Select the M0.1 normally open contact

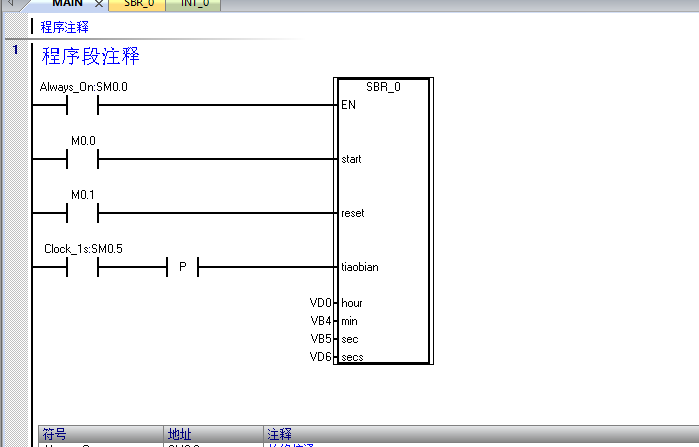[x=82, y=213]
